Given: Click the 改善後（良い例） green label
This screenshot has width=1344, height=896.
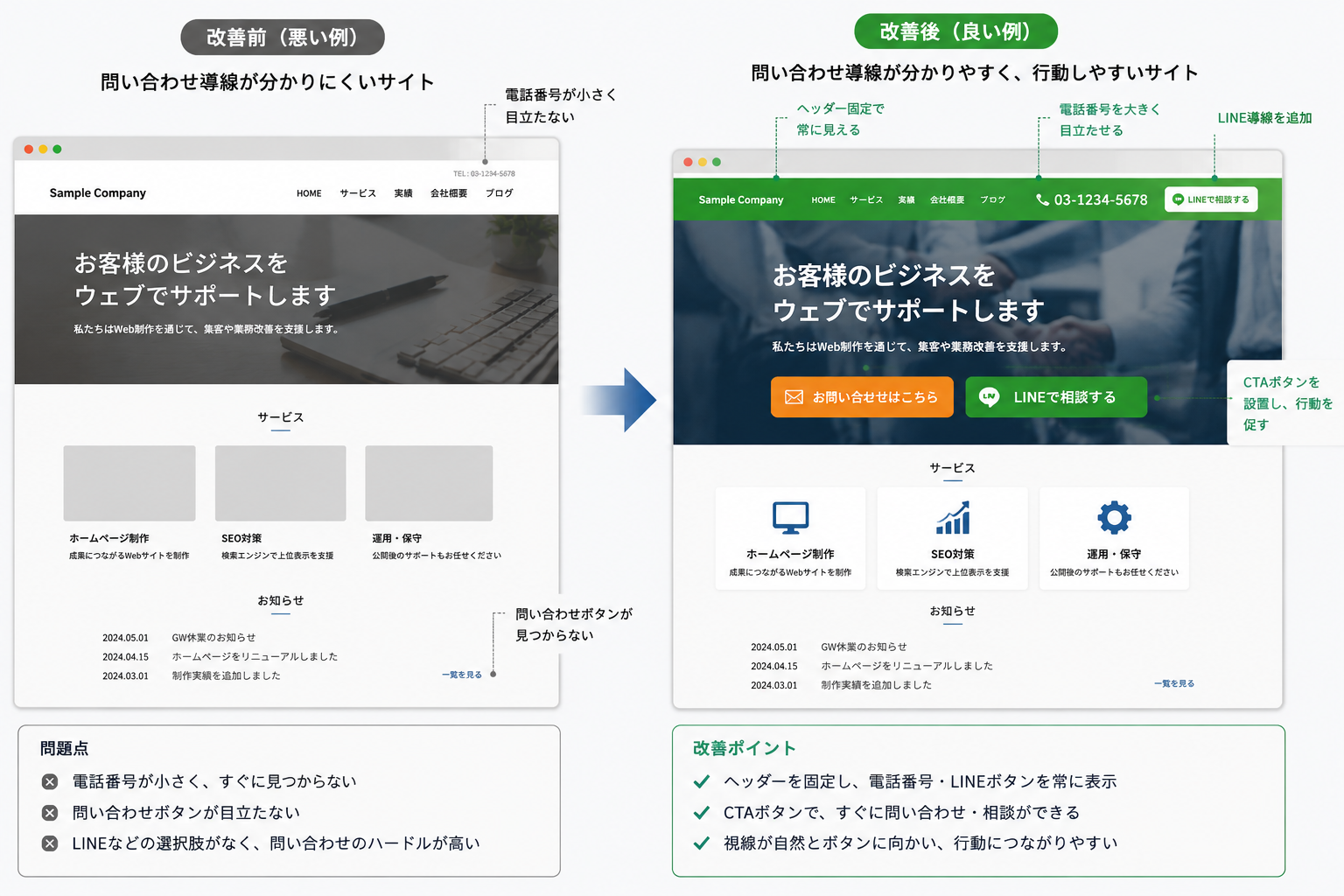Looking at the screenshot, I should [x=955, y=31].
